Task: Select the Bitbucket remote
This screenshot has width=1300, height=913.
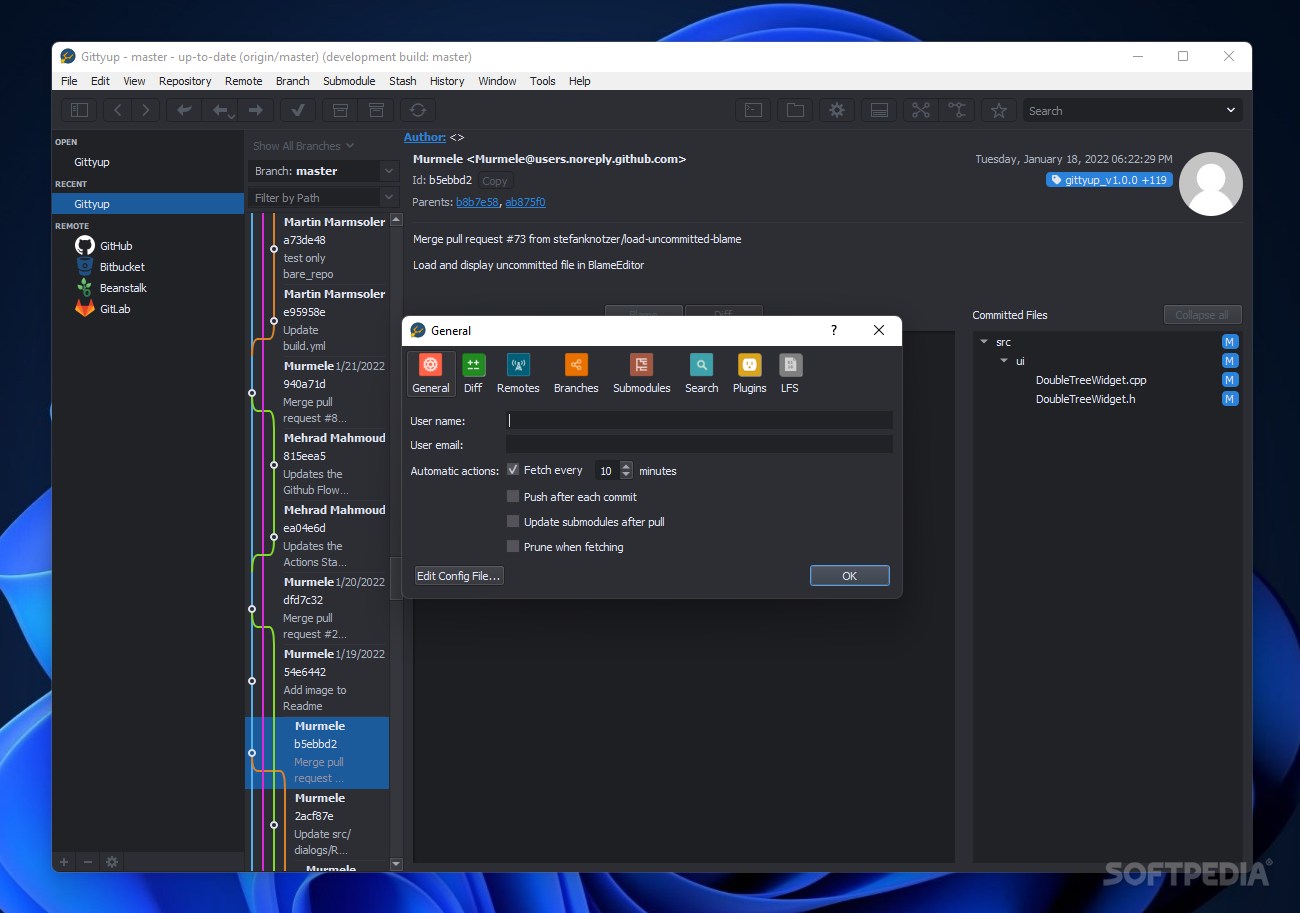Action: [110, 267]
